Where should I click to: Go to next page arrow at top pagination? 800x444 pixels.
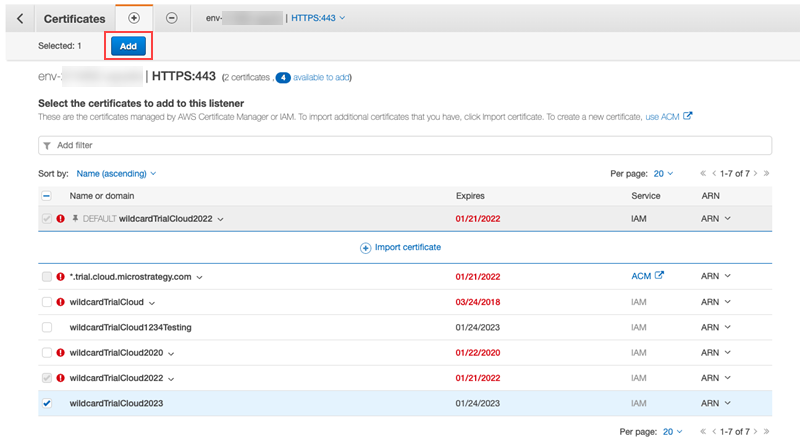755,173
